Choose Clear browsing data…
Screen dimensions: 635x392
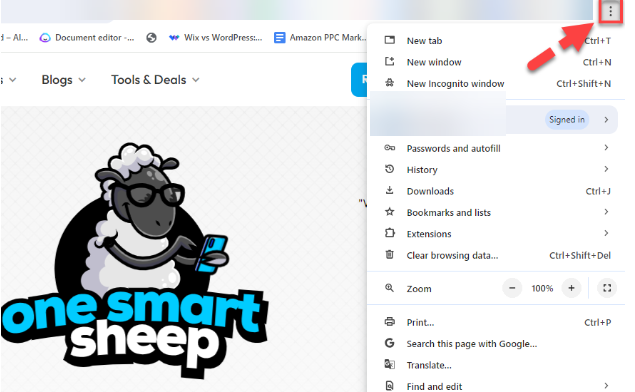497,255
